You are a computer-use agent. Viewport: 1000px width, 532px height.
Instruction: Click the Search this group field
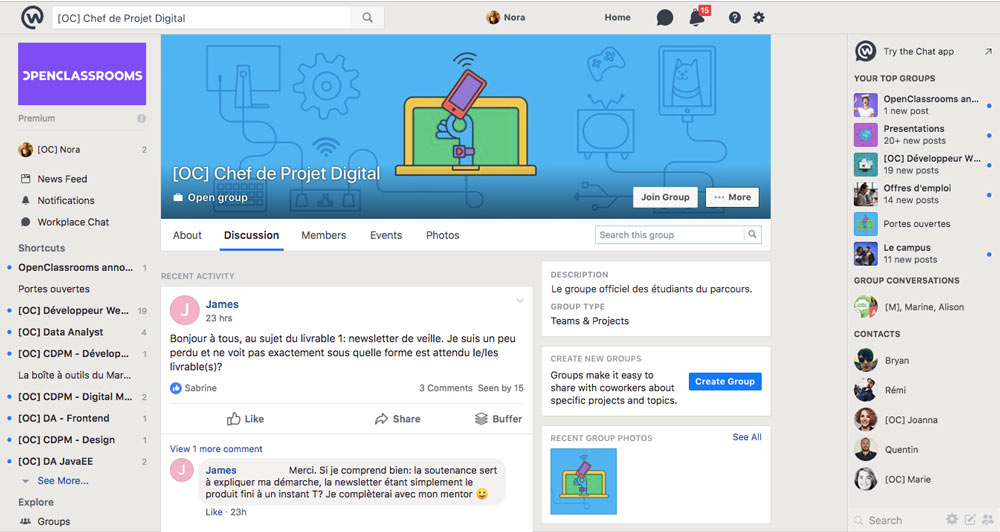point(670,235)
